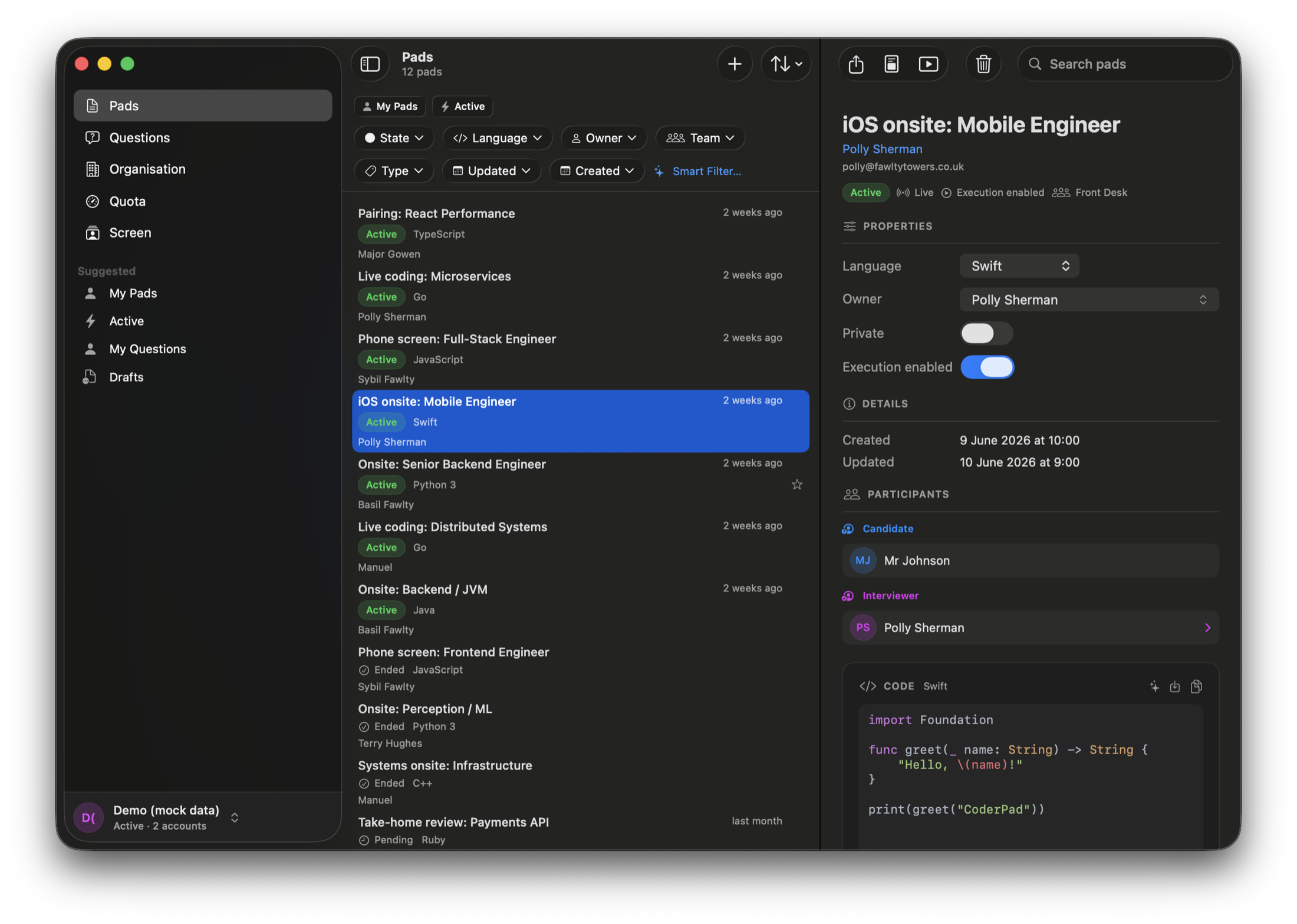Screen dimensions: 1297x924
Task: Open candidate Mr Johnson row
Action: [x=1030, y=560]
